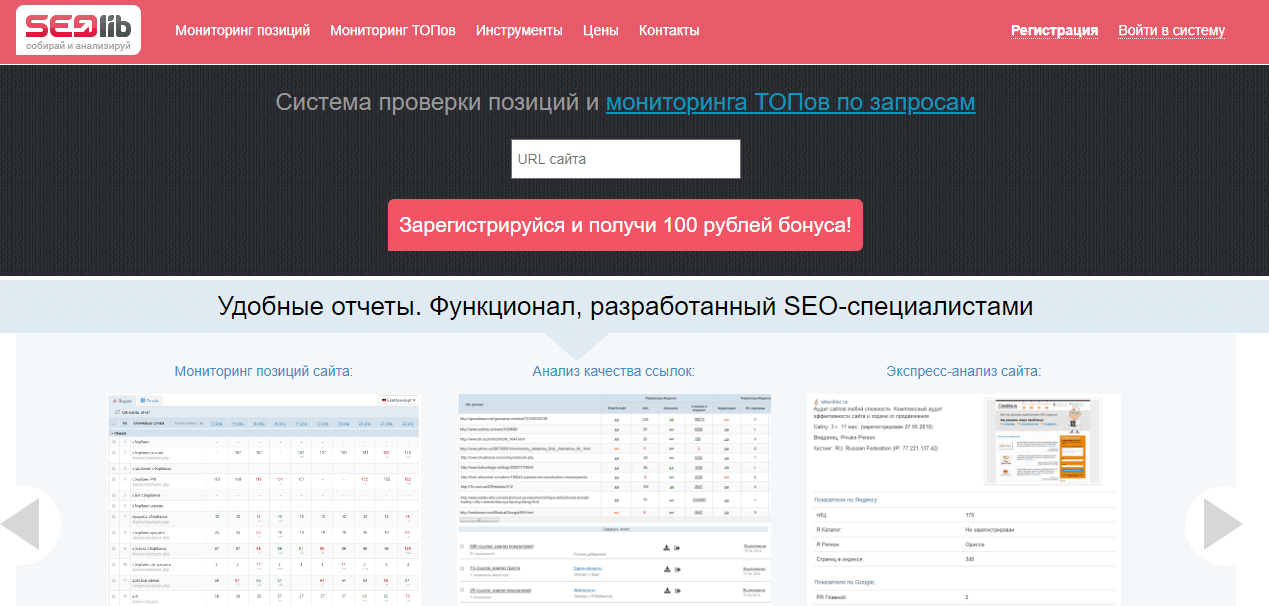Open Мониторинг позиций menu item

pyautogui.click(x=242, y=30)
